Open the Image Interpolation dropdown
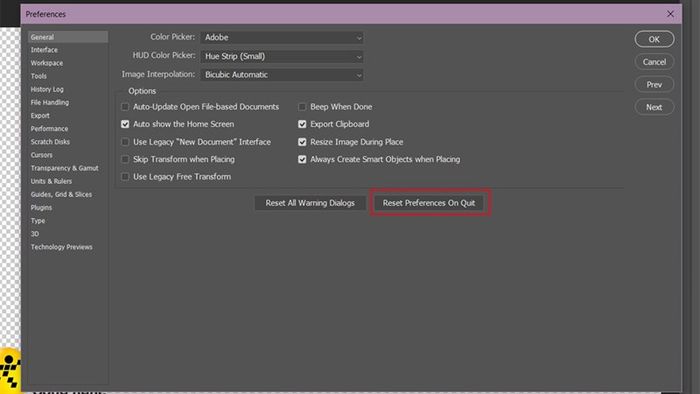700x394 pixels. click(x=282, y=75)
